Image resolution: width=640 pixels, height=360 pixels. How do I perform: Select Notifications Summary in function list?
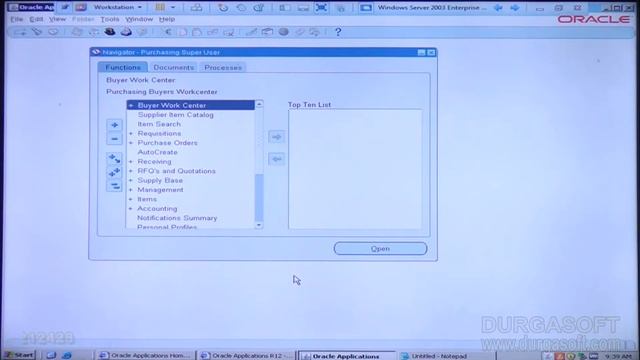tap(177, 218)
